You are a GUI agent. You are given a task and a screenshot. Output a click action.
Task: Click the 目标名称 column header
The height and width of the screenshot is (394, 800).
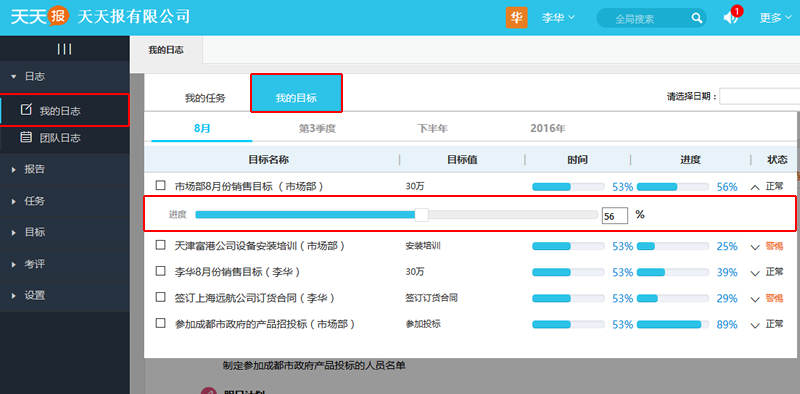tap(268, 160)
